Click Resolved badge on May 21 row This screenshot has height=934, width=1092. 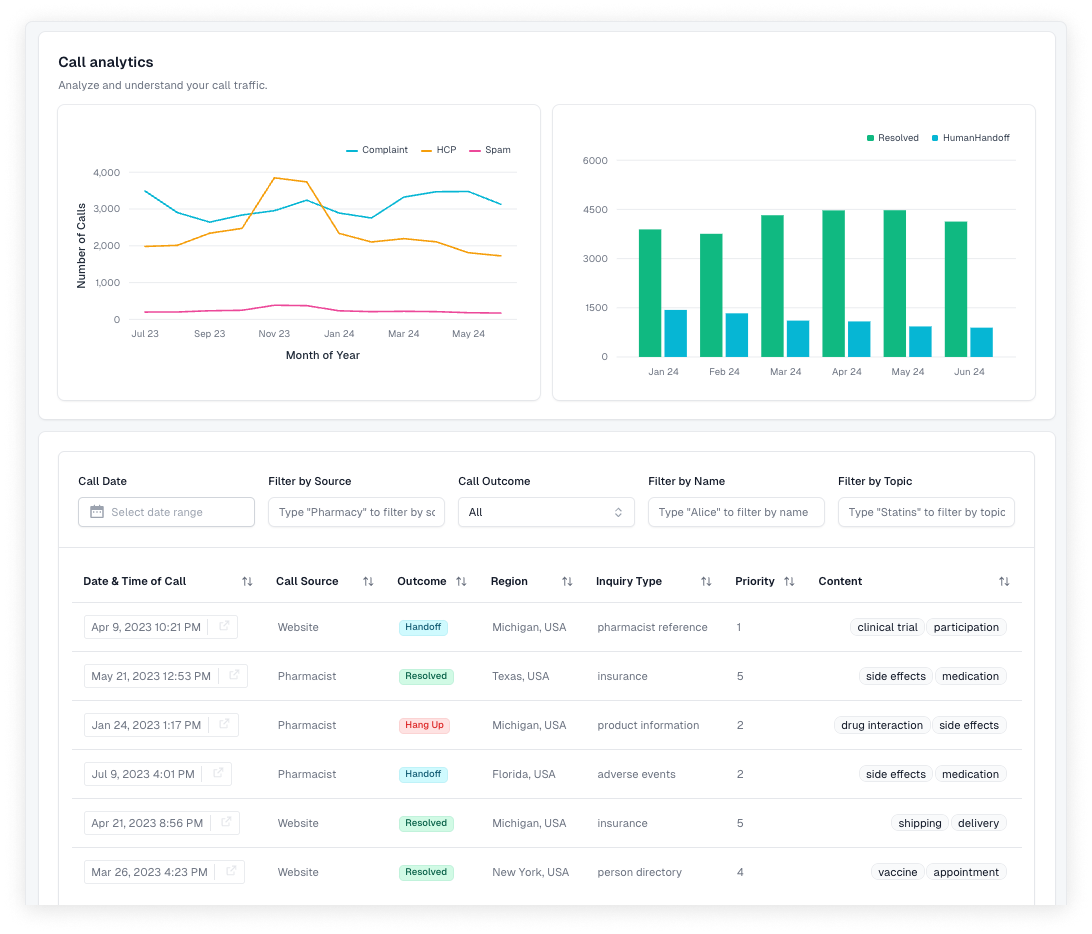point(426,676)
